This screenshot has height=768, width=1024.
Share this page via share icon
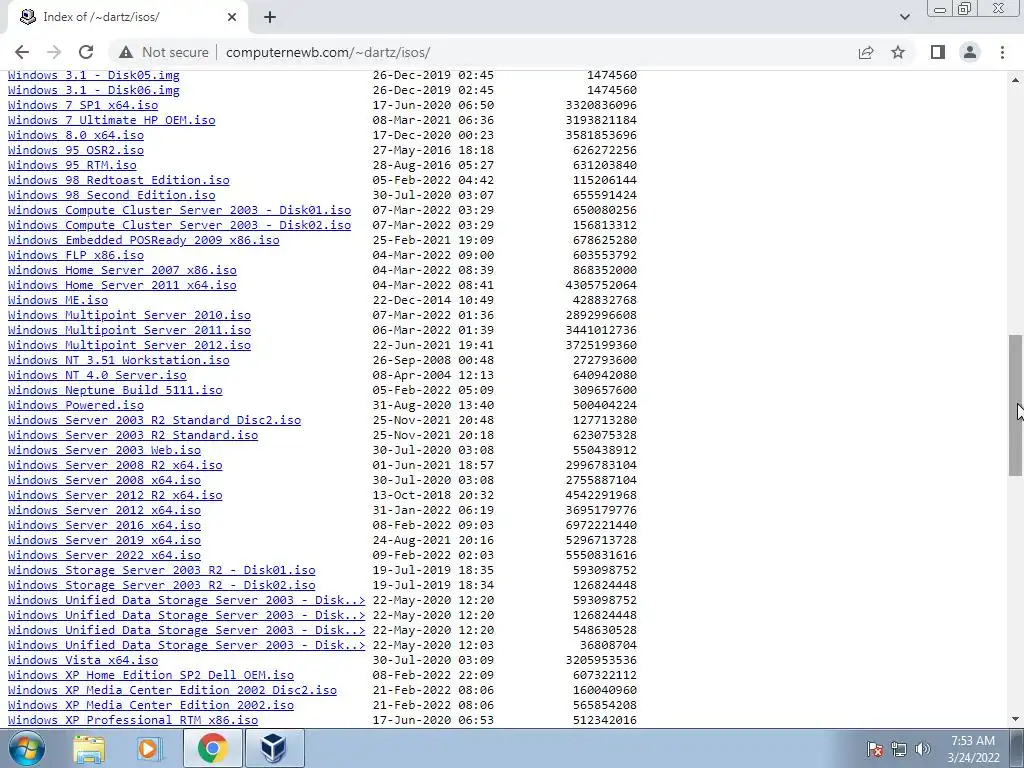(x=866, y=52)
